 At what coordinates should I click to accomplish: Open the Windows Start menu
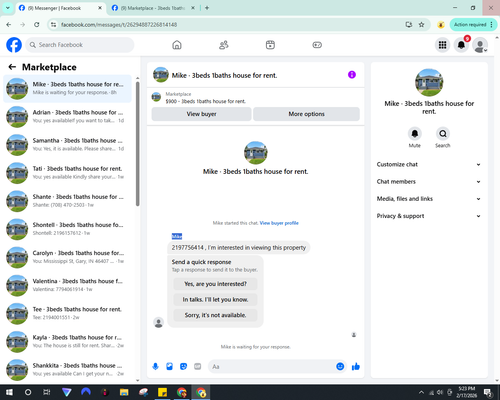[9, 392]
